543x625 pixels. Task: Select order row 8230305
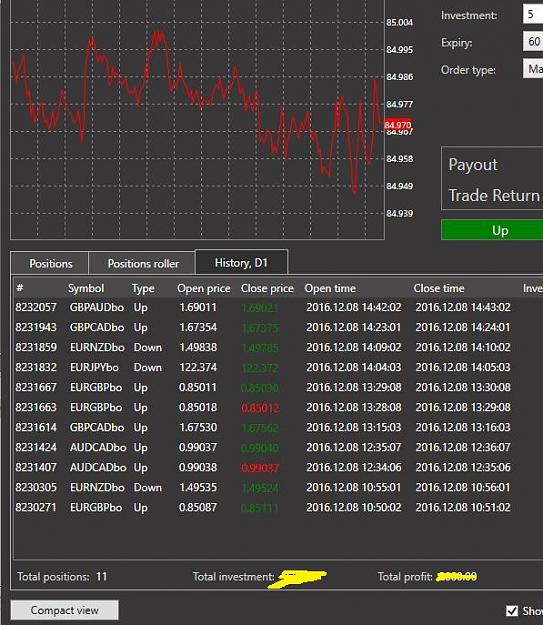278,487
